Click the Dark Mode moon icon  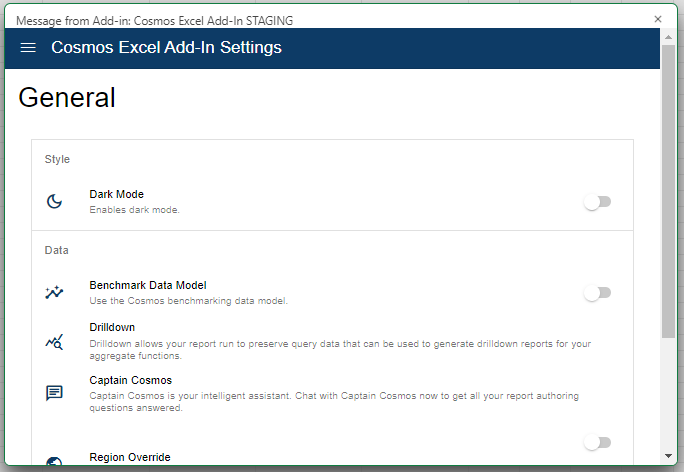coord(55,202)
